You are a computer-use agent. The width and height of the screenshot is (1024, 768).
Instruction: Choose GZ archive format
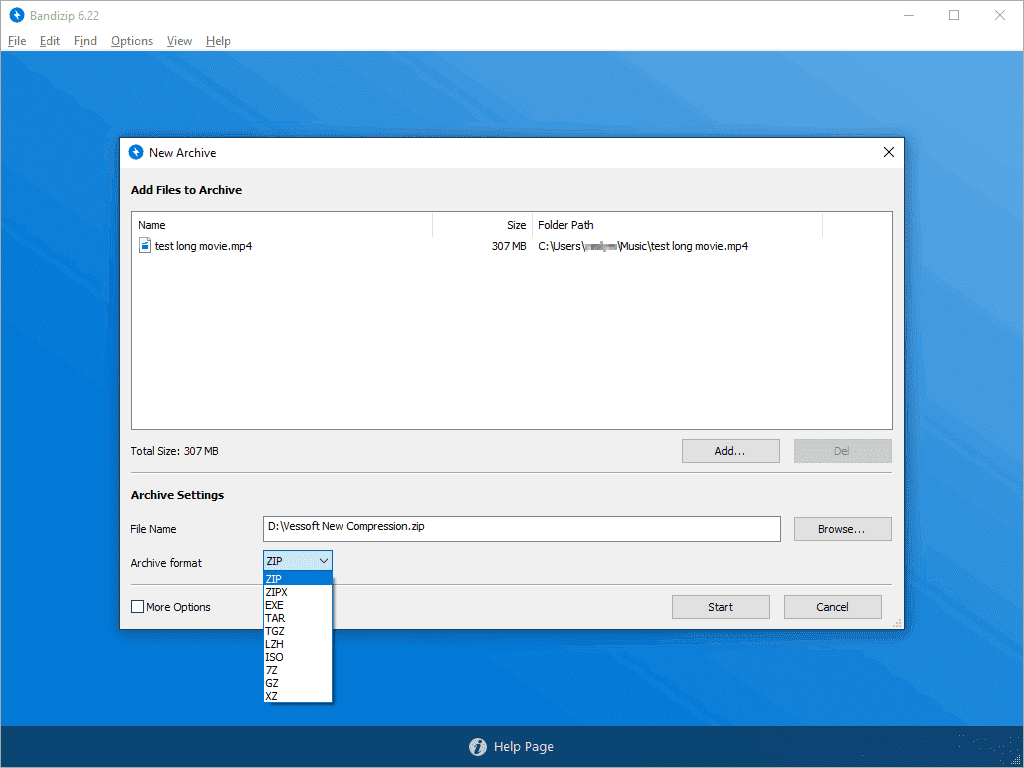point(298,683)
